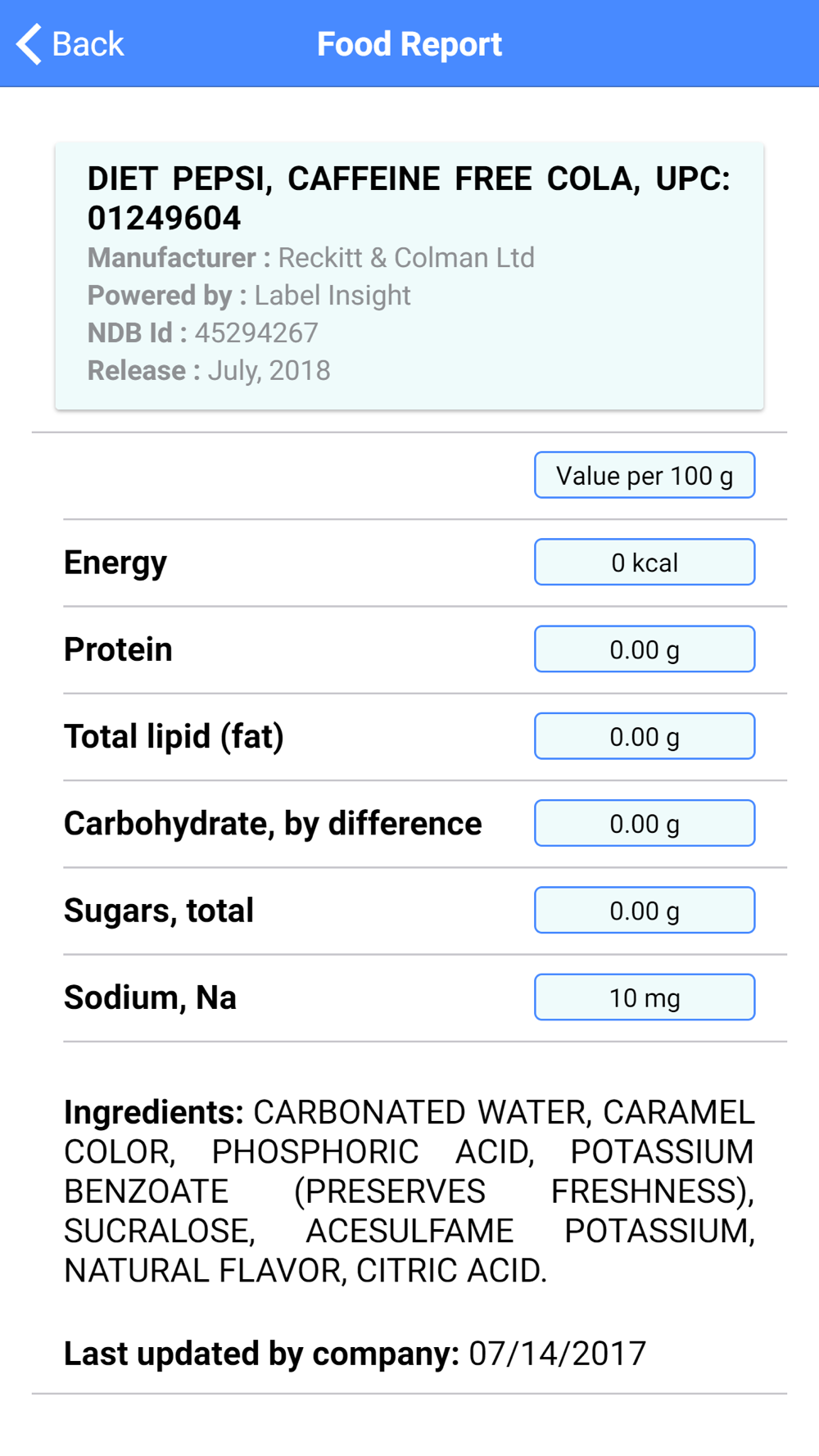Tap the Sugars total value box
The width and height of the screenshot is (819, 1456).
click(x=645, y=911)
